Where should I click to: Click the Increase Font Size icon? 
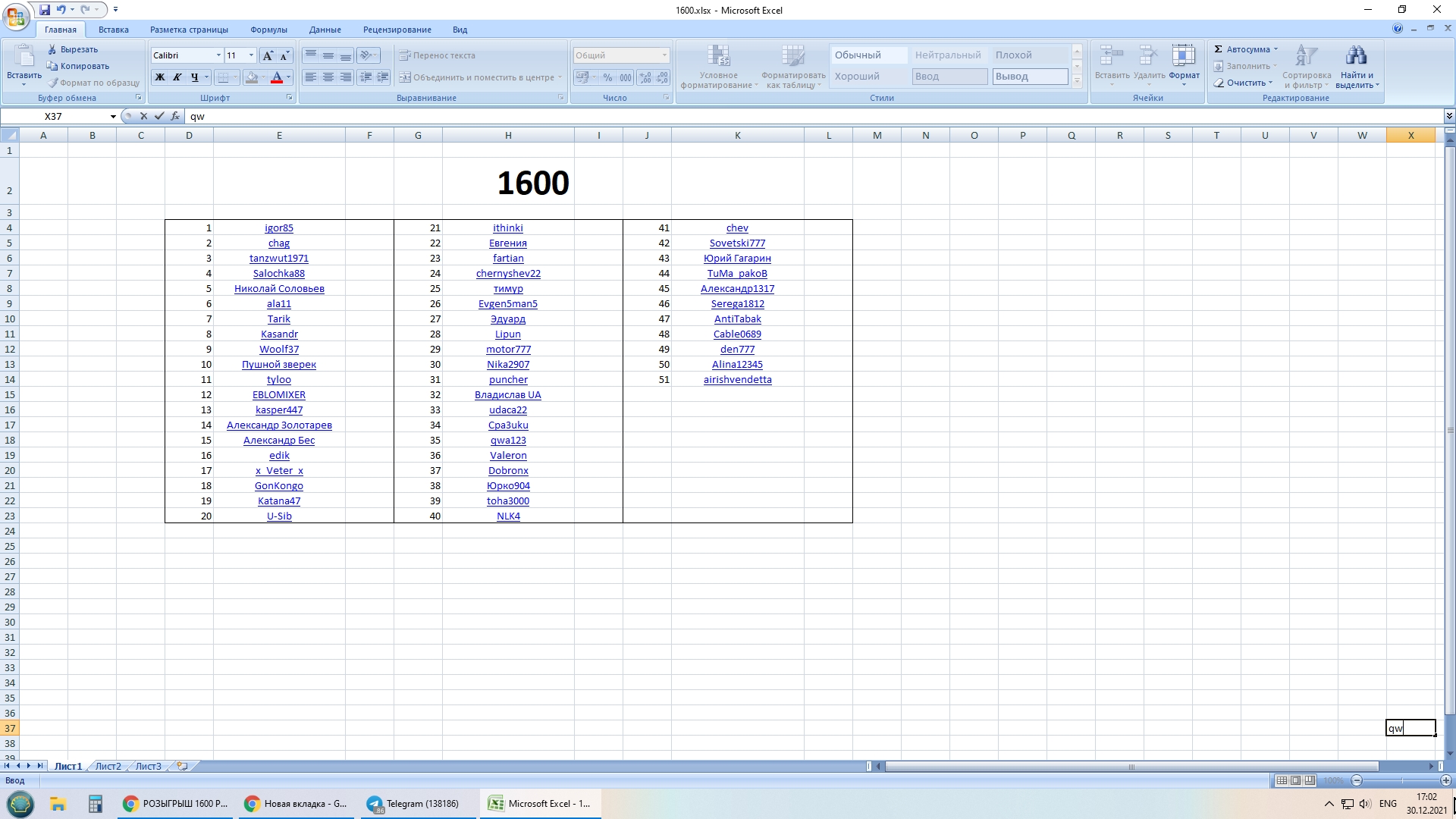coord(268,55)
